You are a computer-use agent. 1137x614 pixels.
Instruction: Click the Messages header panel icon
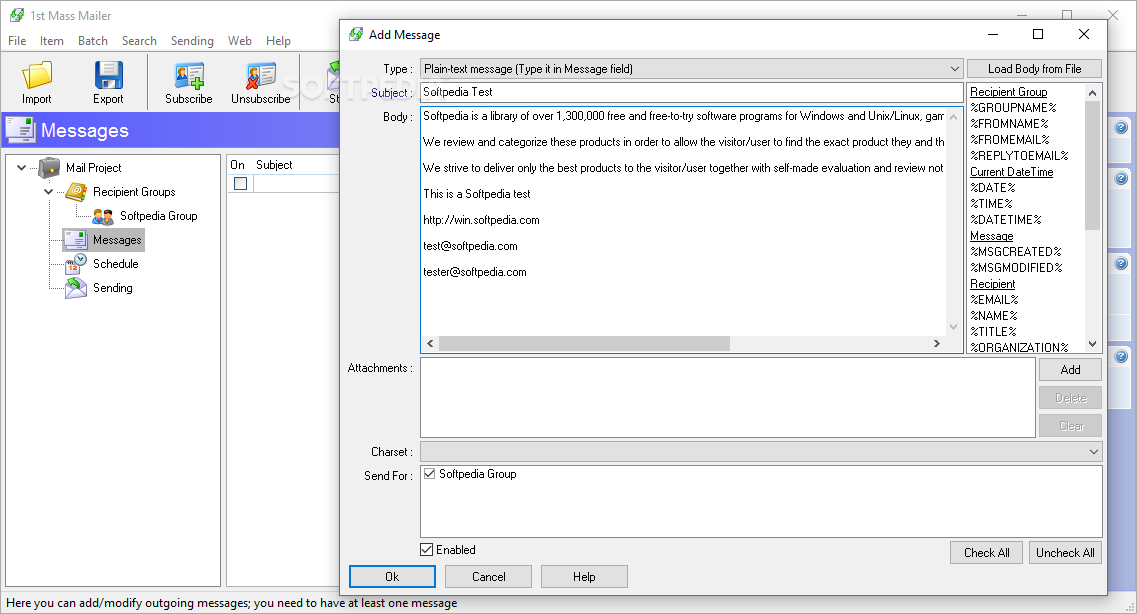click(20, 130)
